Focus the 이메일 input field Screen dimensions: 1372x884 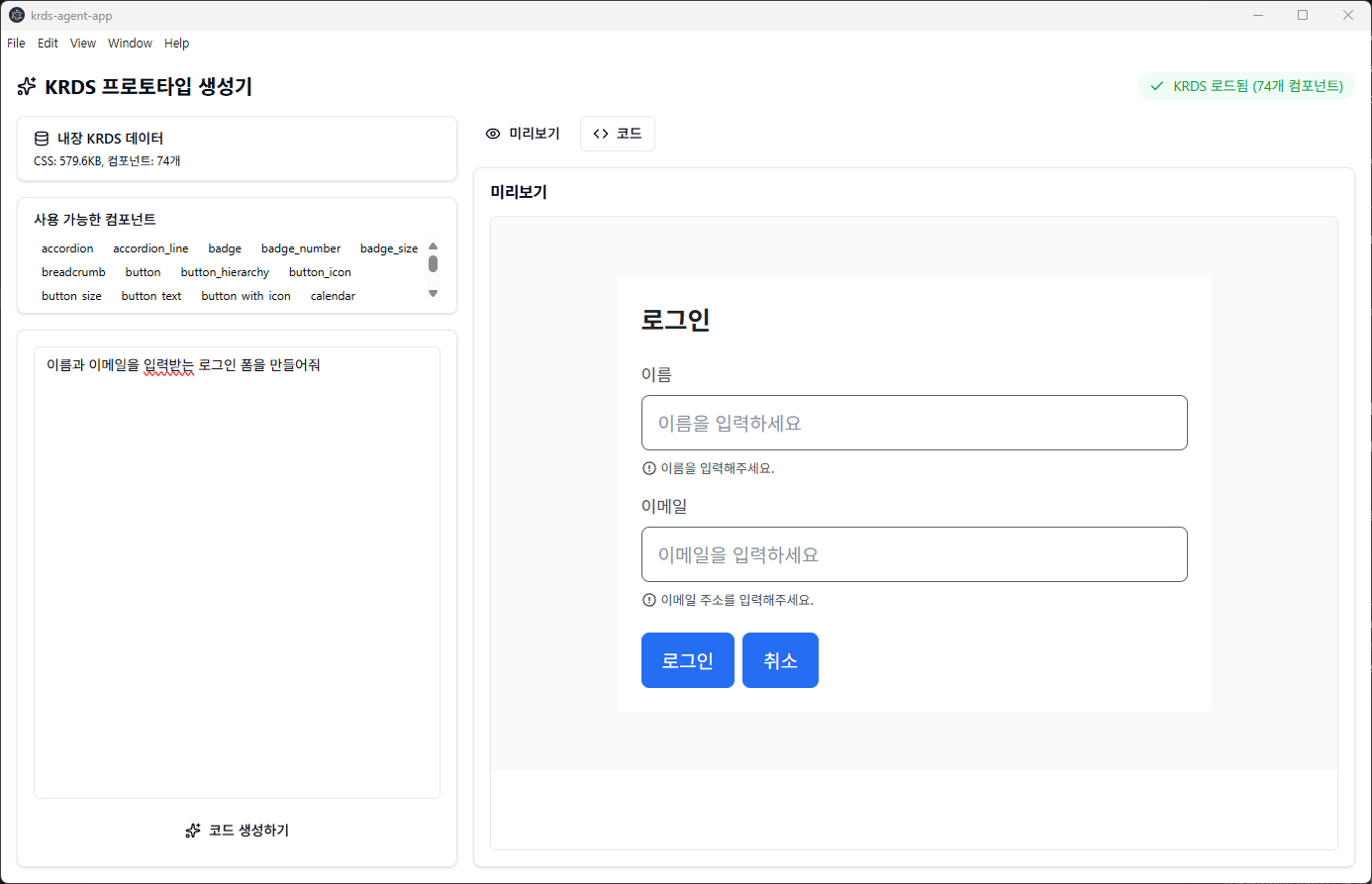coord(914,554)
